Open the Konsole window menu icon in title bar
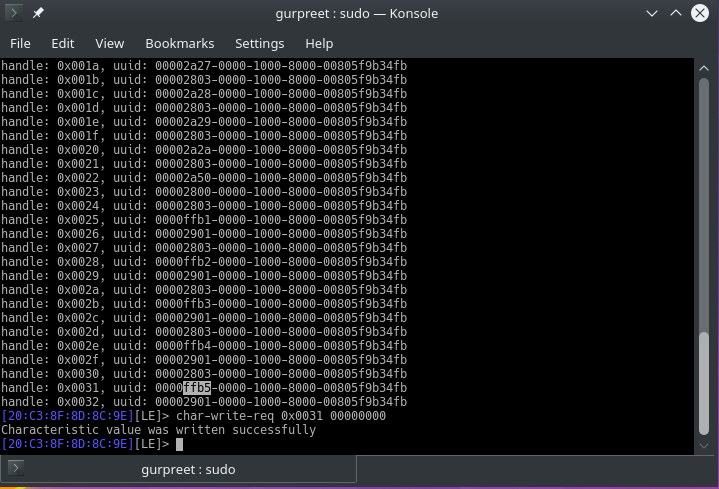This screenshot has width=719, height=489. 13,14
